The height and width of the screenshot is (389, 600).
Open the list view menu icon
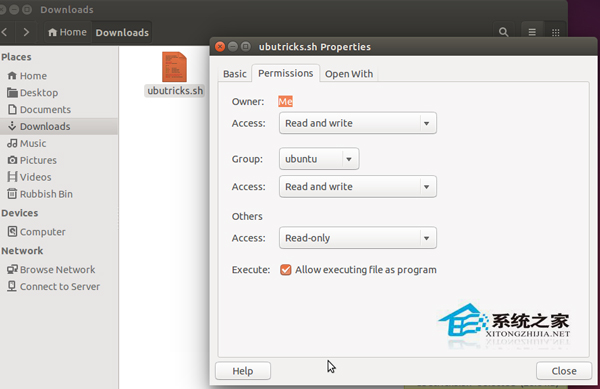532,32
